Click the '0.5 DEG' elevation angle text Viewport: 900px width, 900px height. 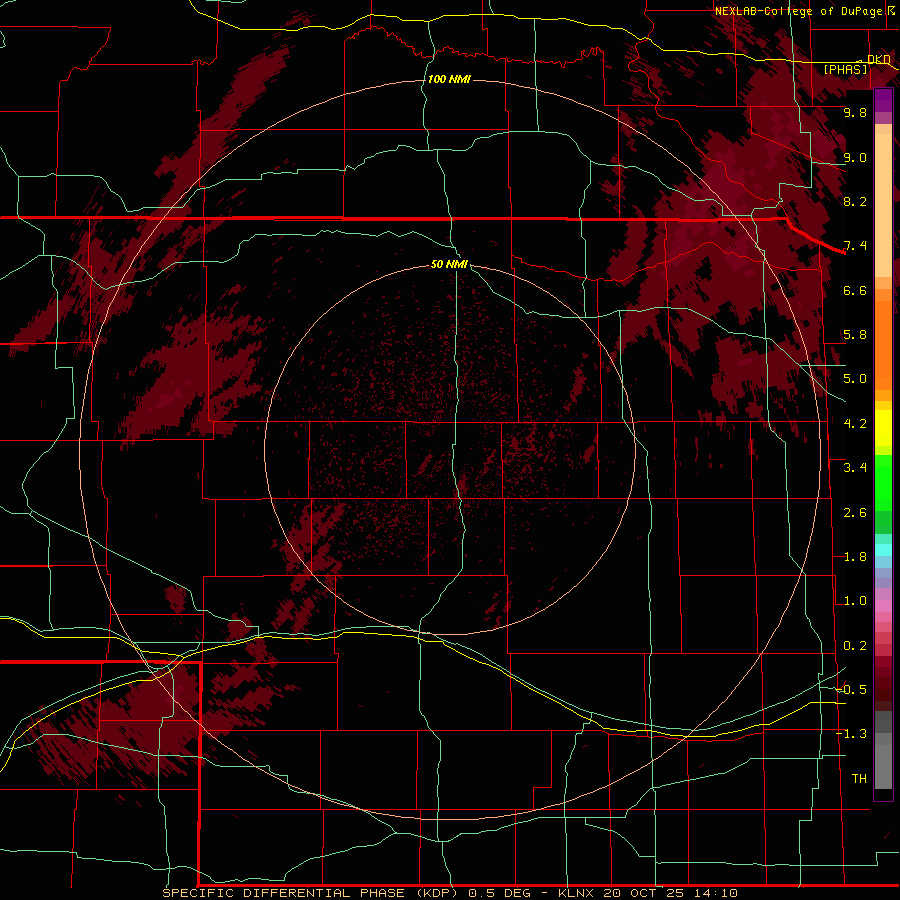click(x=501, y=893)
